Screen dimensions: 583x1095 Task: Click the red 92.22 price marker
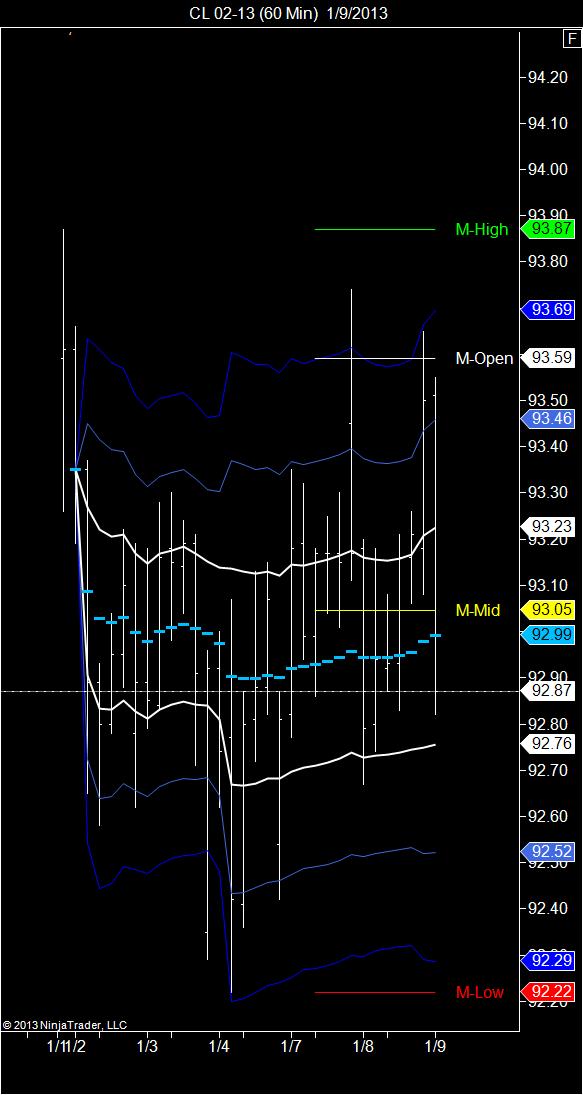coord(548,992)
